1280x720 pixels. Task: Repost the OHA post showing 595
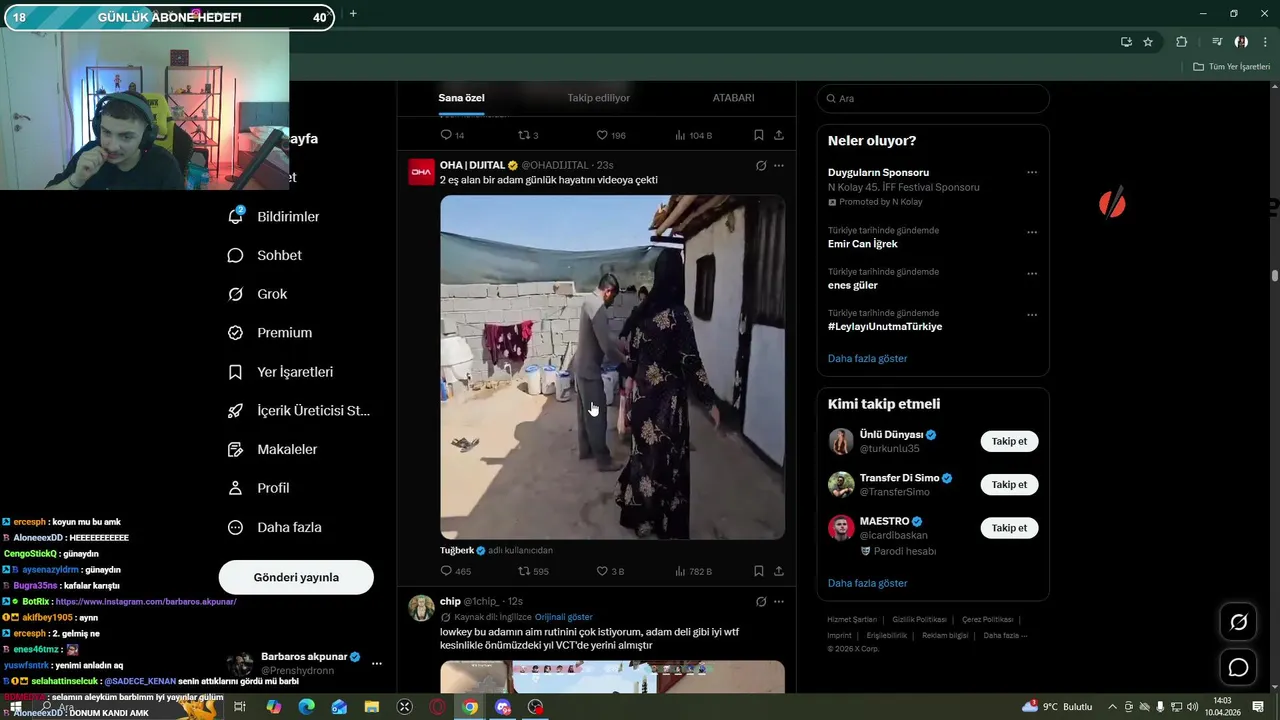click(x=533, y=571)
